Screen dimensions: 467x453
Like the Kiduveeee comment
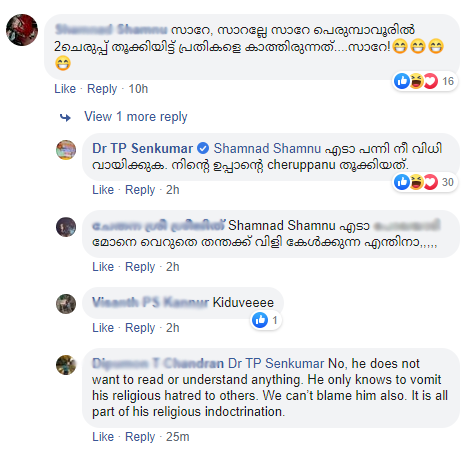click(103, 328)
